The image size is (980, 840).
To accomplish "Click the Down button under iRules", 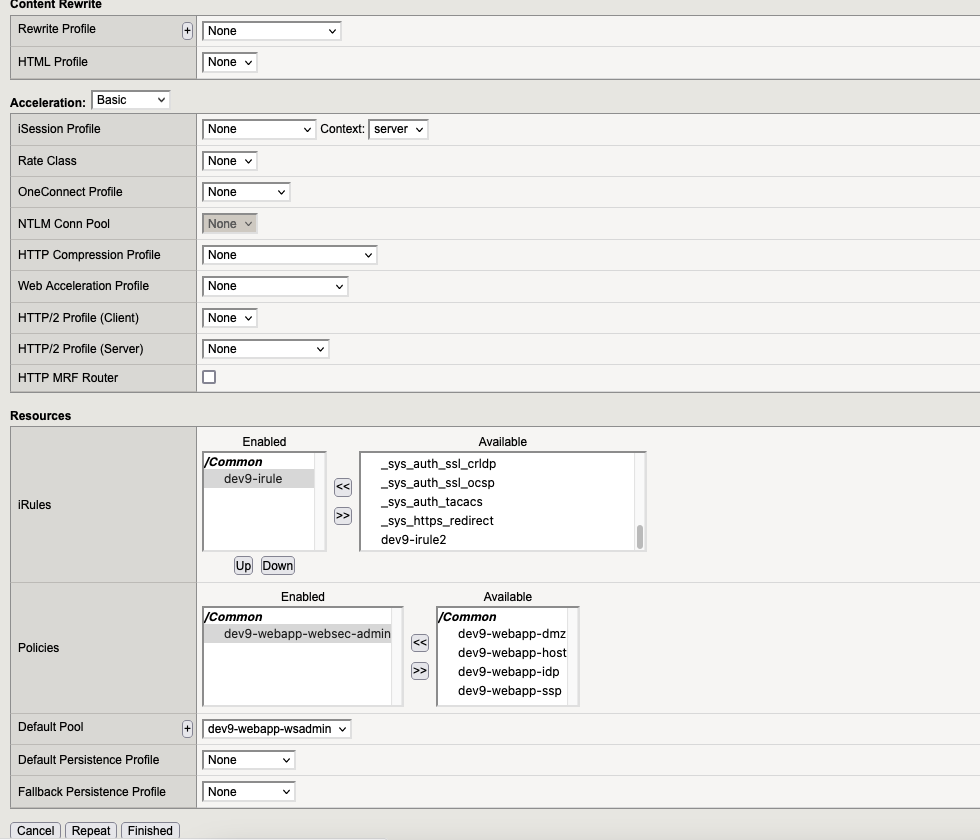I will click(278, 566).
